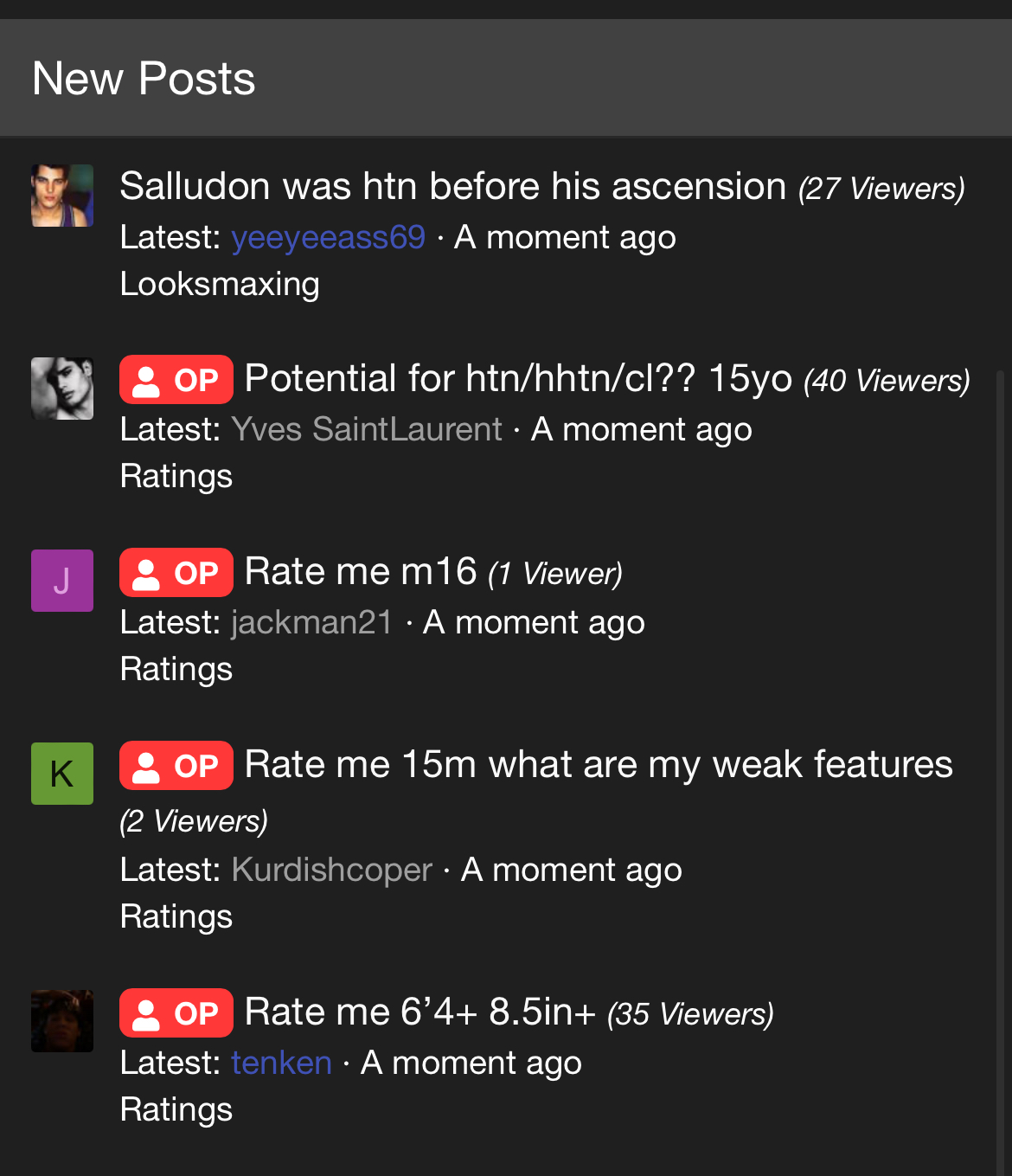This screenshot has height=1176, width=1012.
Task: Open the 'Rate me 6'4+ 8.5in+' thread
Action: [420, 1012]
